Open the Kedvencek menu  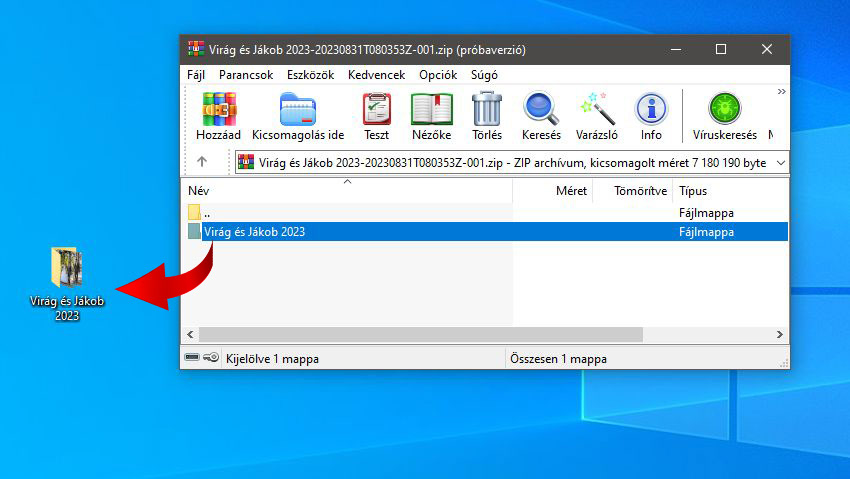[376, 75]
